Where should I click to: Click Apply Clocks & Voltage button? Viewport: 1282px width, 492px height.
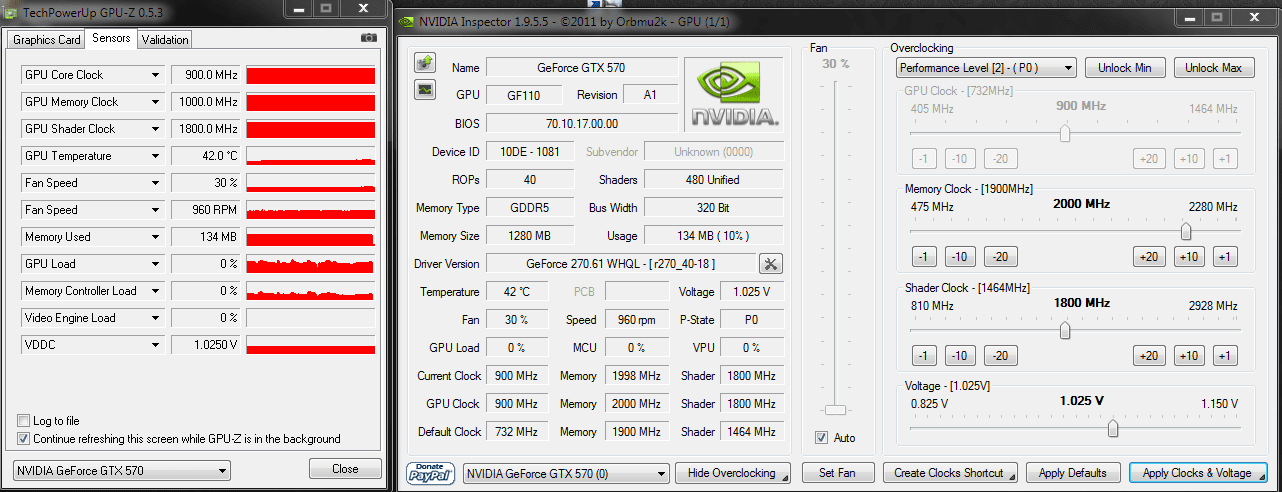(x=1198, y=473)
